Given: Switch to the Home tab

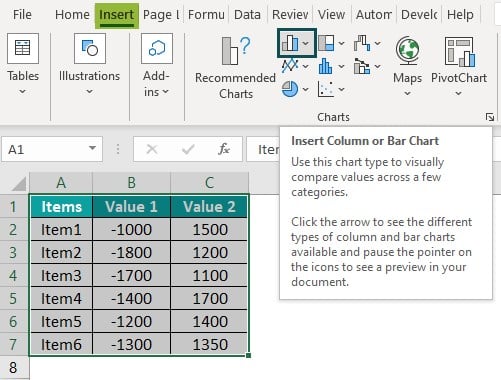Looking at the screenshot, I should pos(72,15).
